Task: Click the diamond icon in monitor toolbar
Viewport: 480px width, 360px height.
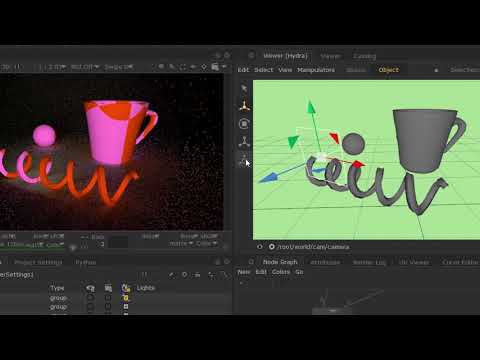Action: [204, 67]
